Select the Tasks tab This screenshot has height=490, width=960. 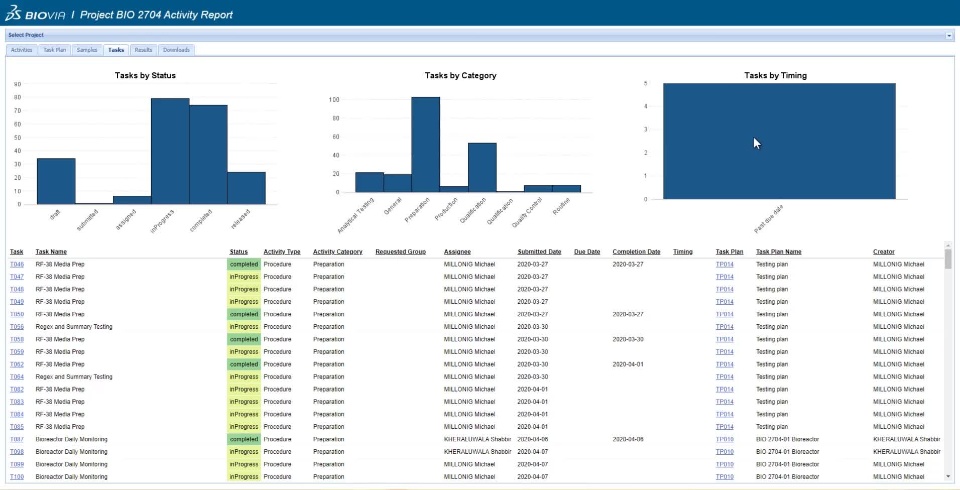pos(116,50)
